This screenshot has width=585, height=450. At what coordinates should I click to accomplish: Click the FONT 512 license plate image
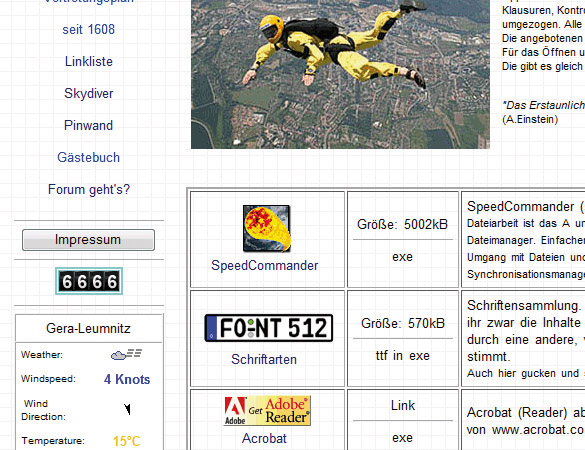(x=269, y=328)
